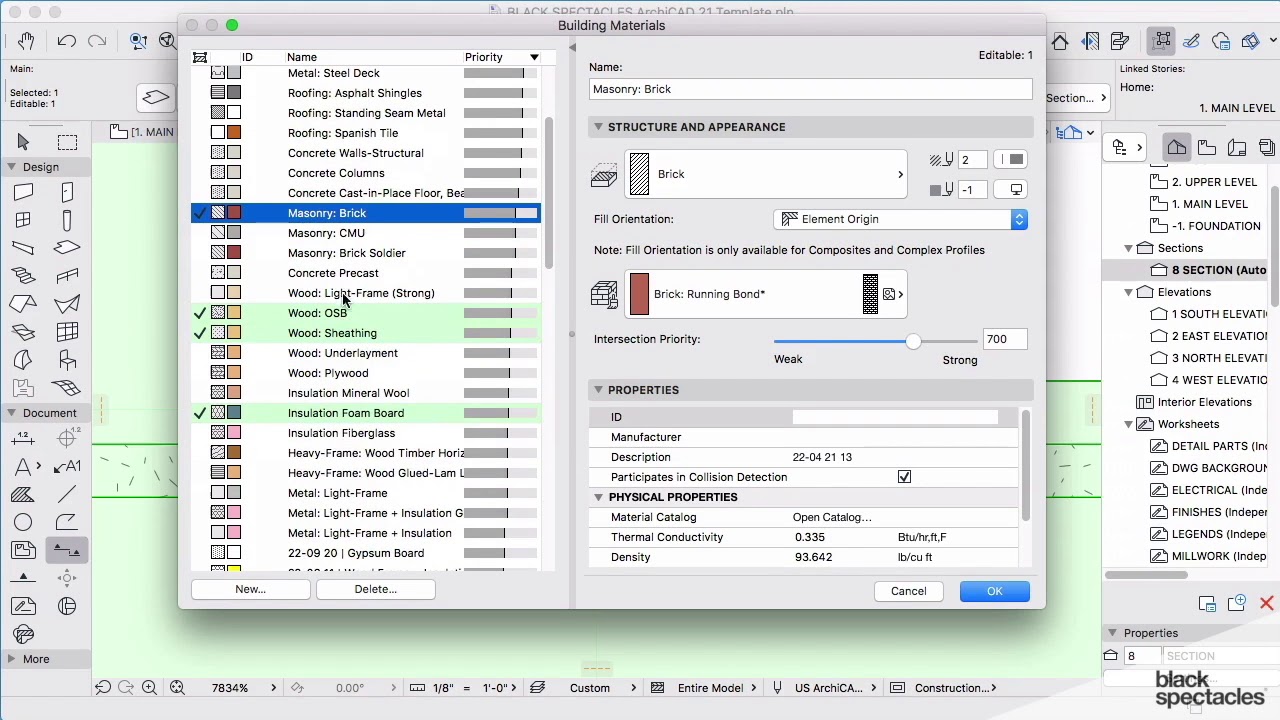This screenshot has height=720, width=1280.
Task: Select the Marquee tool in the toolbox
Action: tap(67, 142)
